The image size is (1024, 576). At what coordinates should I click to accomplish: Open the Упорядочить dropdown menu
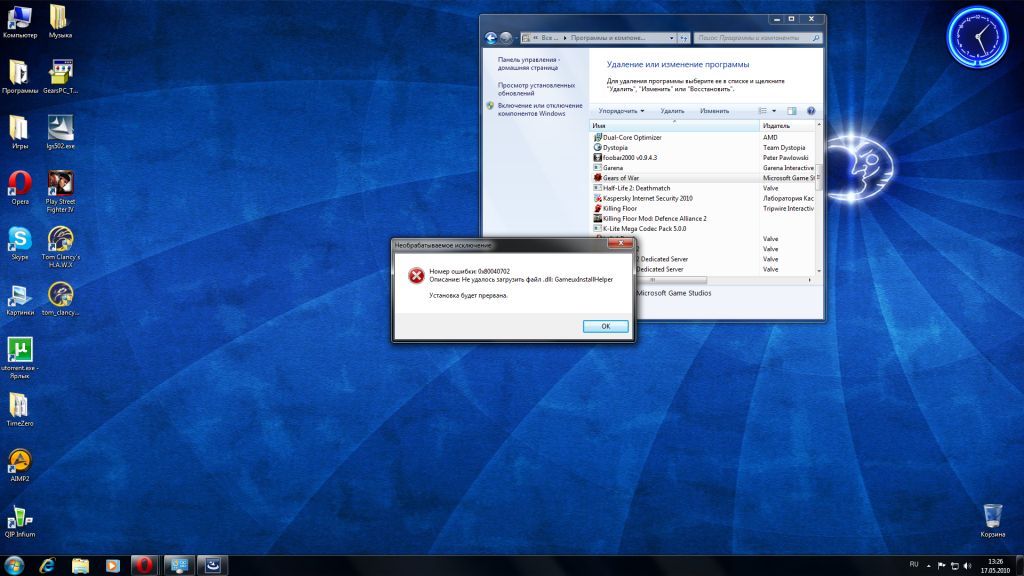coord(621,111)
